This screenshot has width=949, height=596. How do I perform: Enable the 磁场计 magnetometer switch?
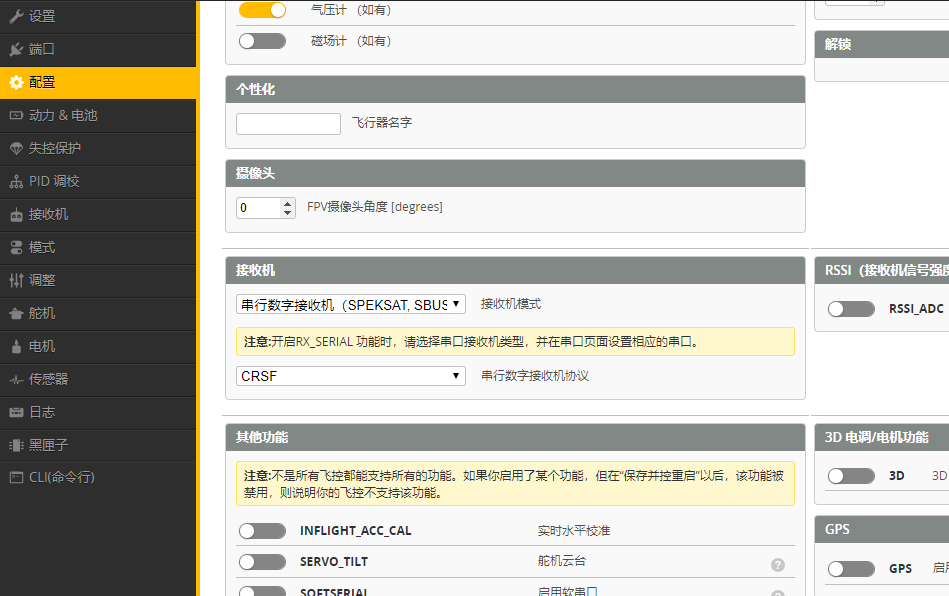click(262, 41)
